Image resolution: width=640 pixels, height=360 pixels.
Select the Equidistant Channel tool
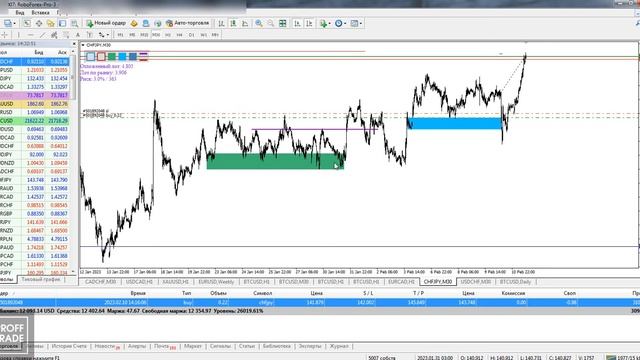point(54,35)
